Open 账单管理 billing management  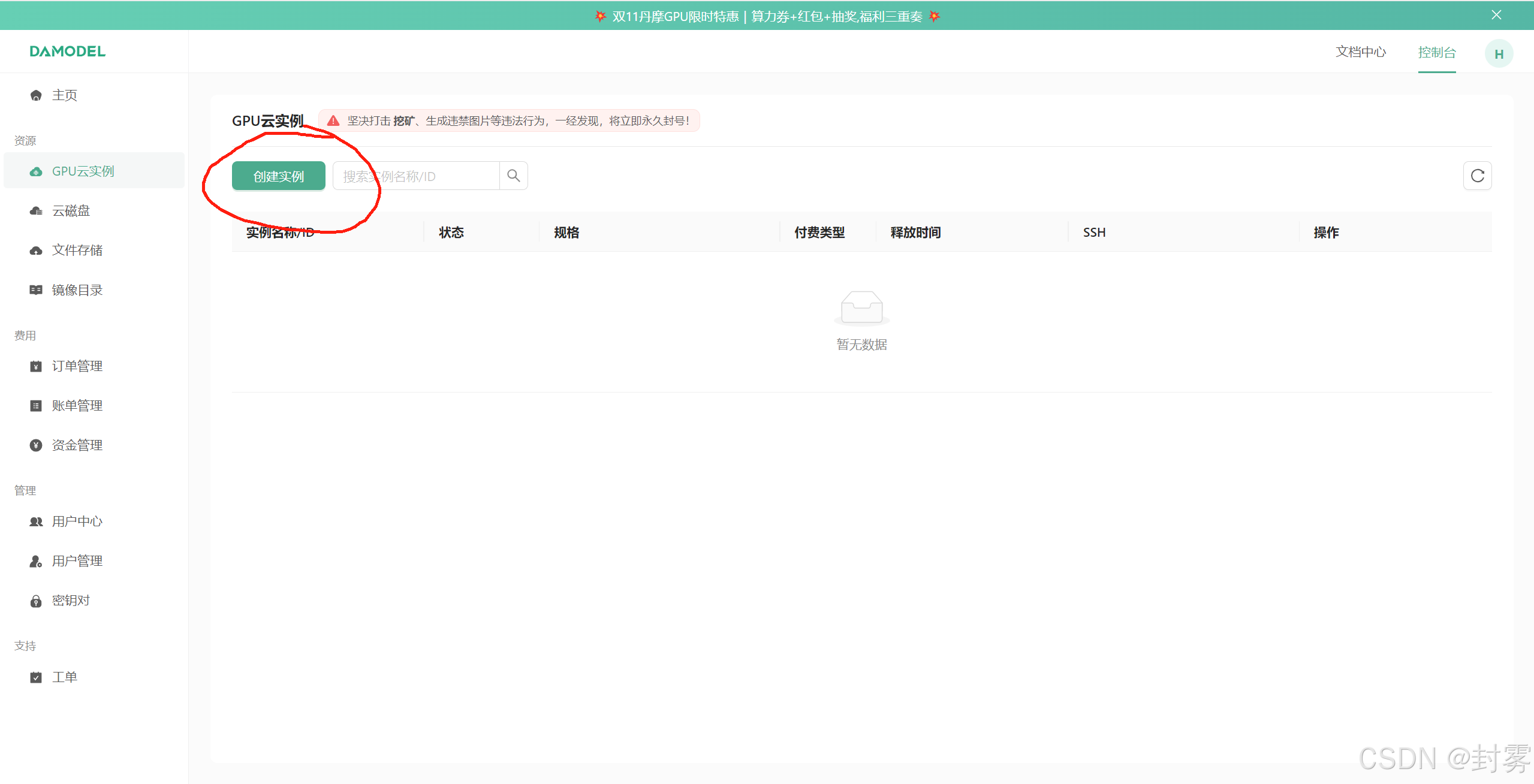pyautogui.click(x=77, y=406)
